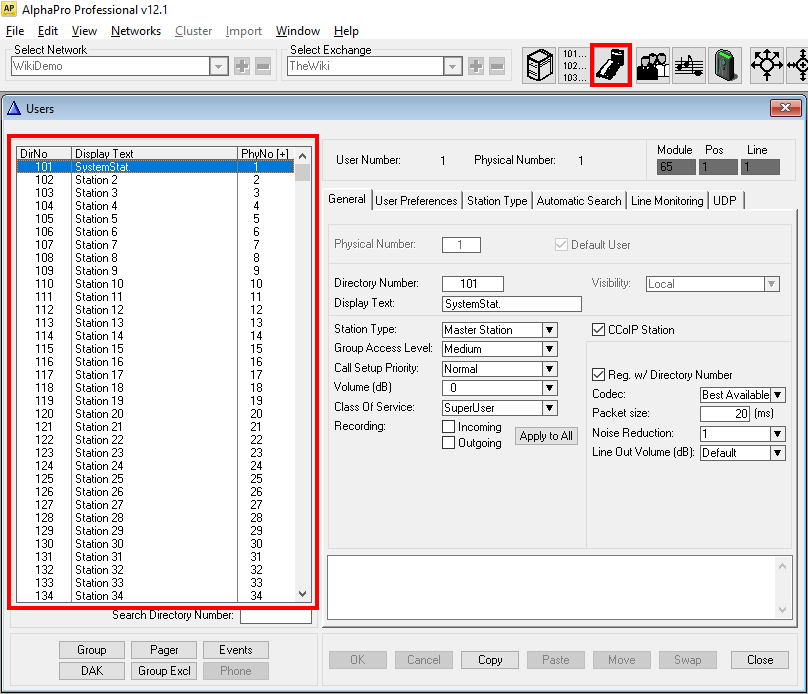Open the Class Of Service dropdown

click(x=549, y=408)
